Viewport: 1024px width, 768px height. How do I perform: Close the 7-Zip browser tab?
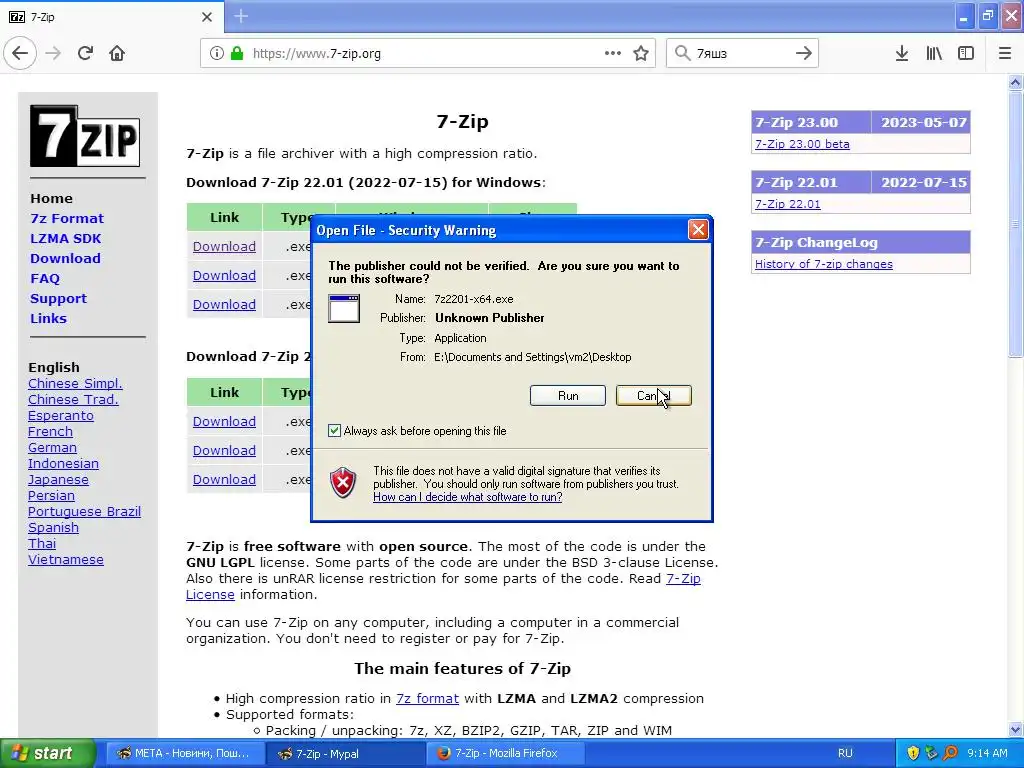[x=207, y=17]
